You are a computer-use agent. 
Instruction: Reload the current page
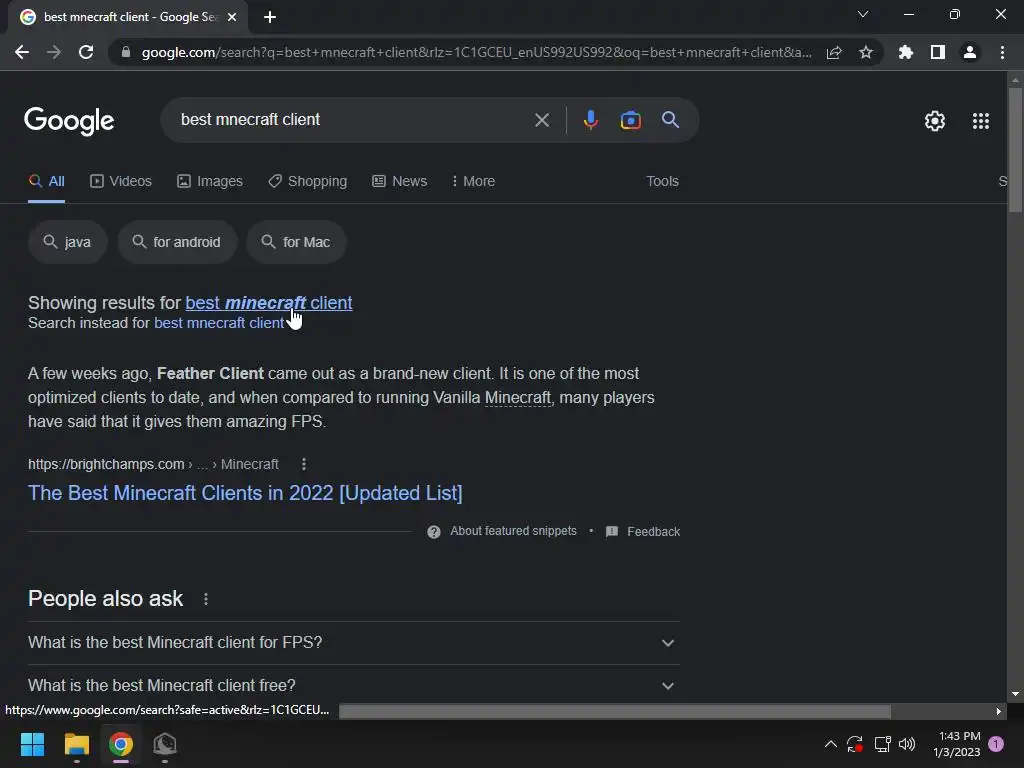click(86, 52)
